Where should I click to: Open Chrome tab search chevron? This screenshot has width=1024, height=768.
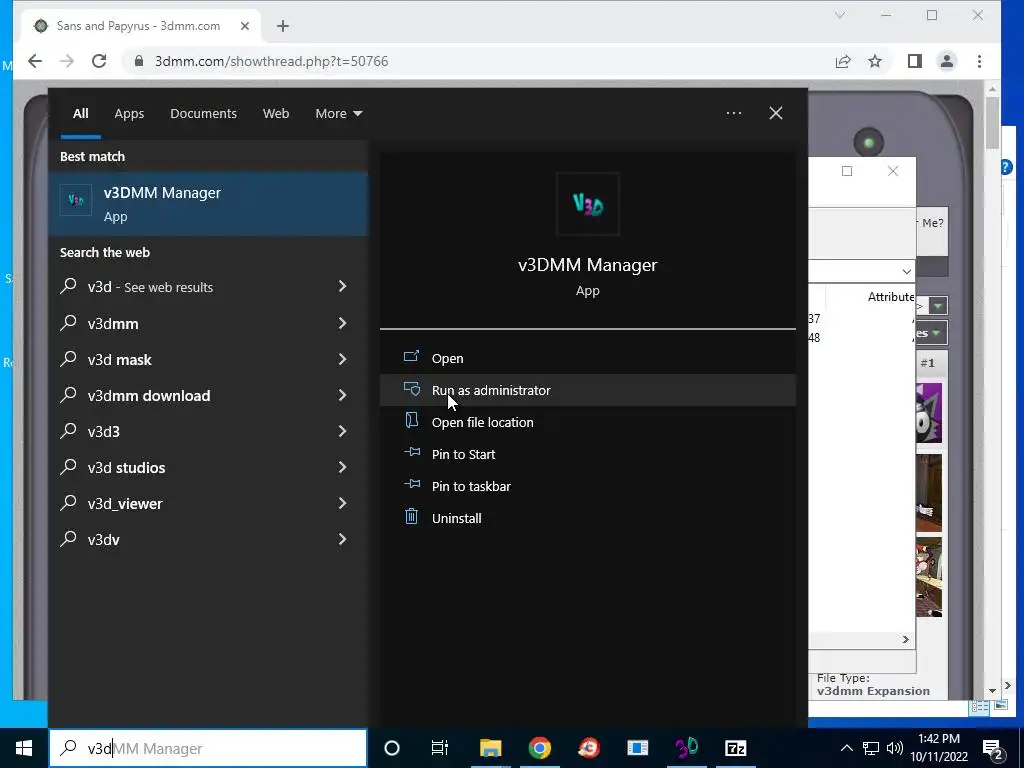840,15
